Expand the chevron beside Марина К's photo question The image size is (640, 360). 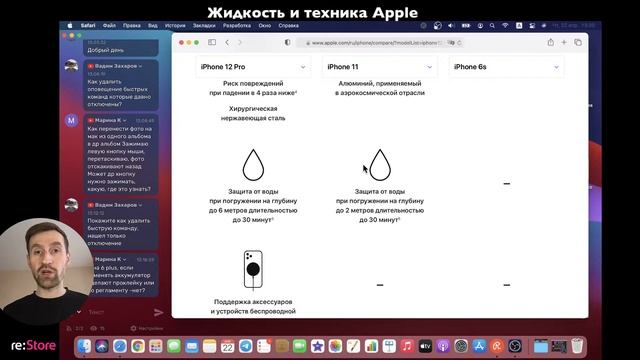pos(124,120)
